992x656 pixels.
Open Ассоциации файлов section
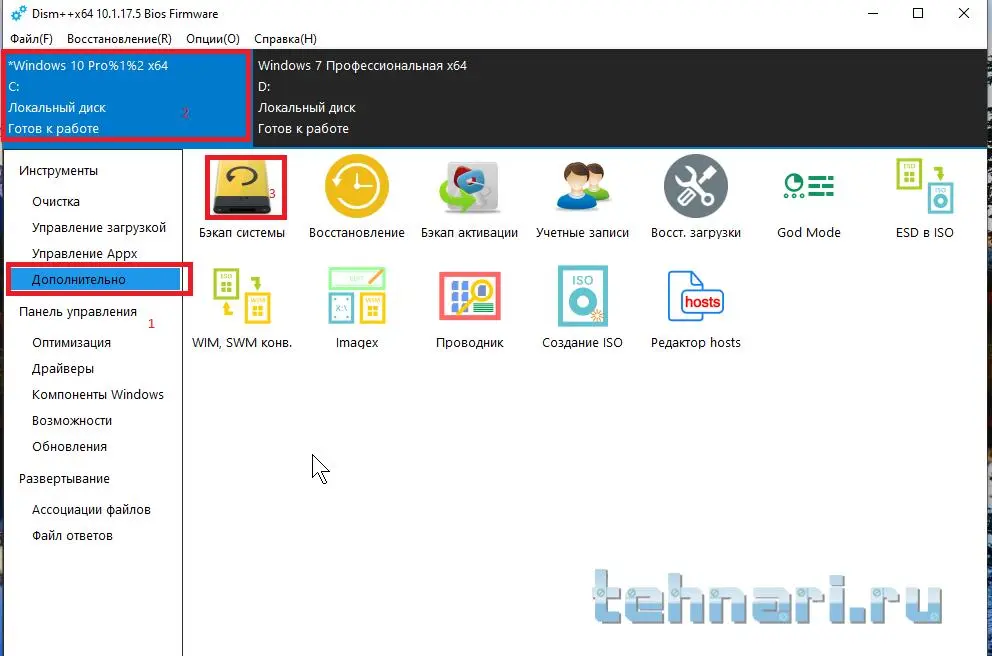pos(91,510)
